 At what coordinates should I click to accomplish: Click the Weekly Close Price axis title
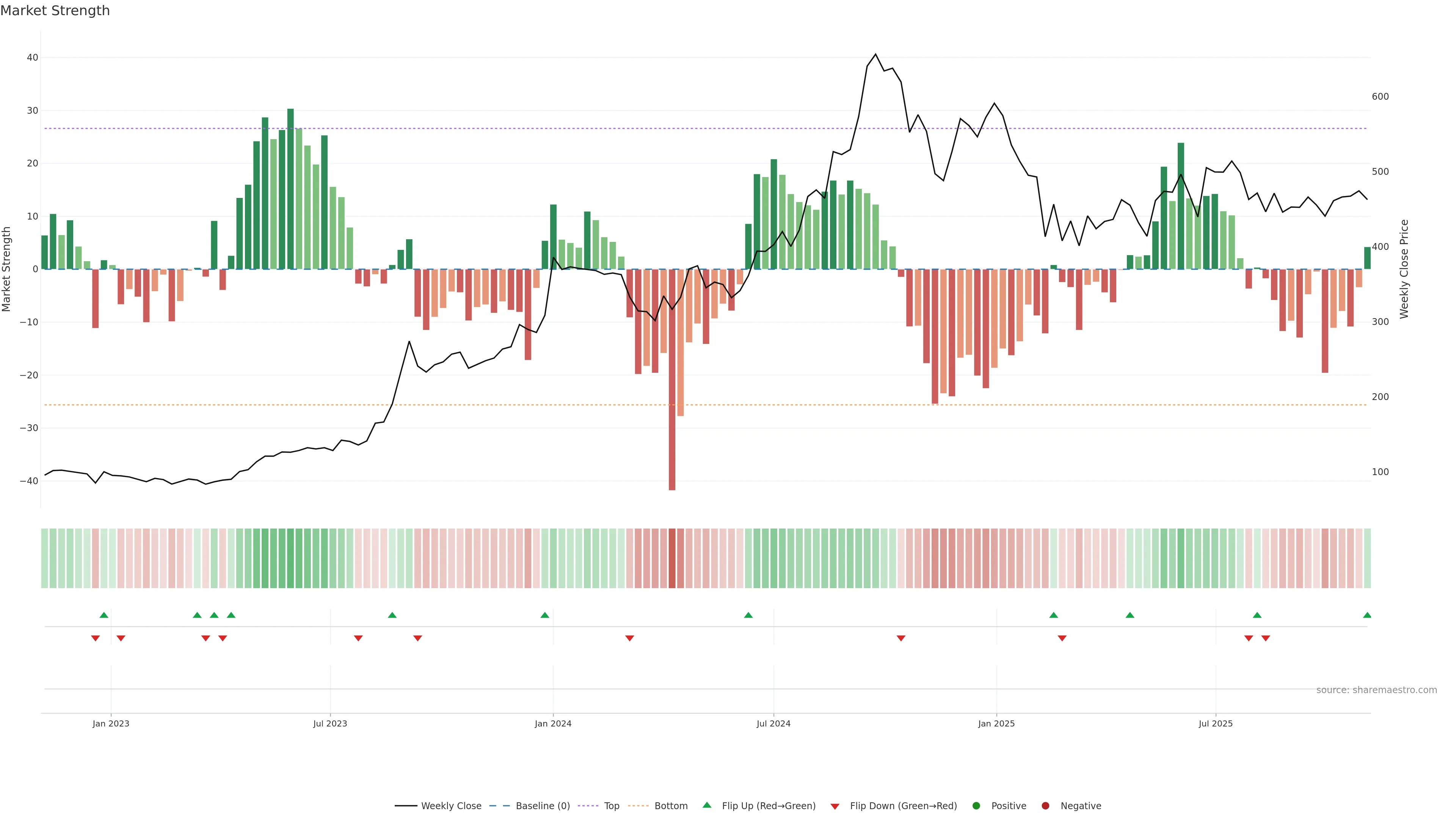tap(1404, 269)
